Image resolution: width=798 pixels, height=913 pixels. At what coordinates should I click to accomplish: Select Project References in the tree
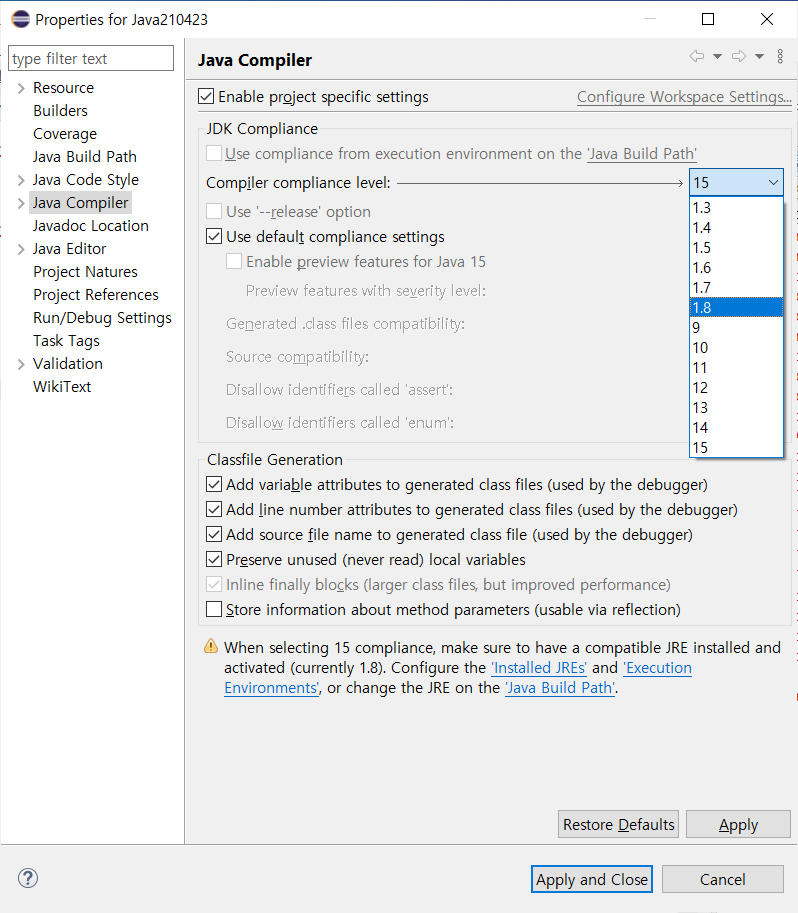pos(96,295)
